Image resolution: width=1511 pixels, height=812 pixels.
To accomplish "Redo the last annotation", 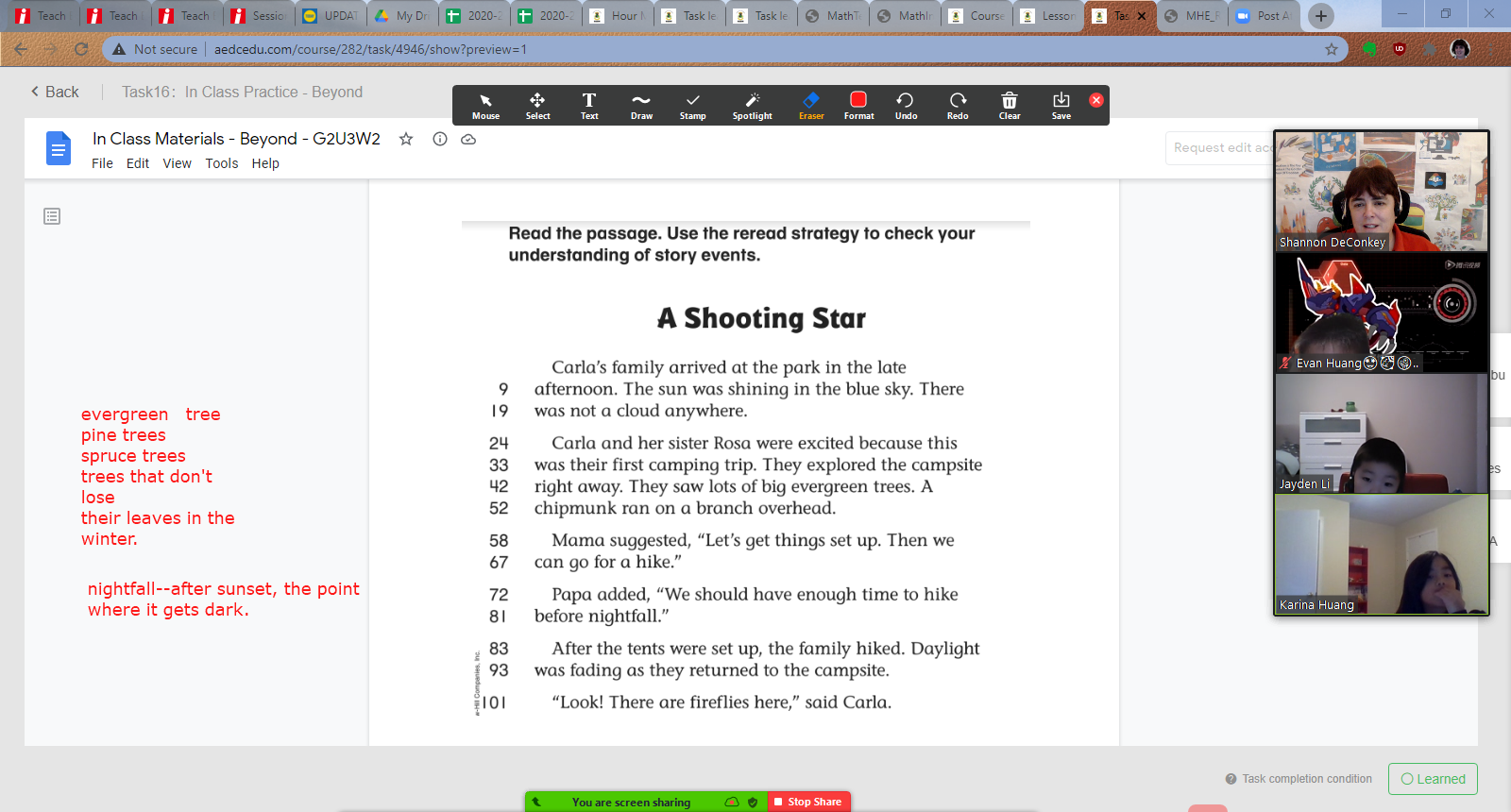I will point(958,106).
